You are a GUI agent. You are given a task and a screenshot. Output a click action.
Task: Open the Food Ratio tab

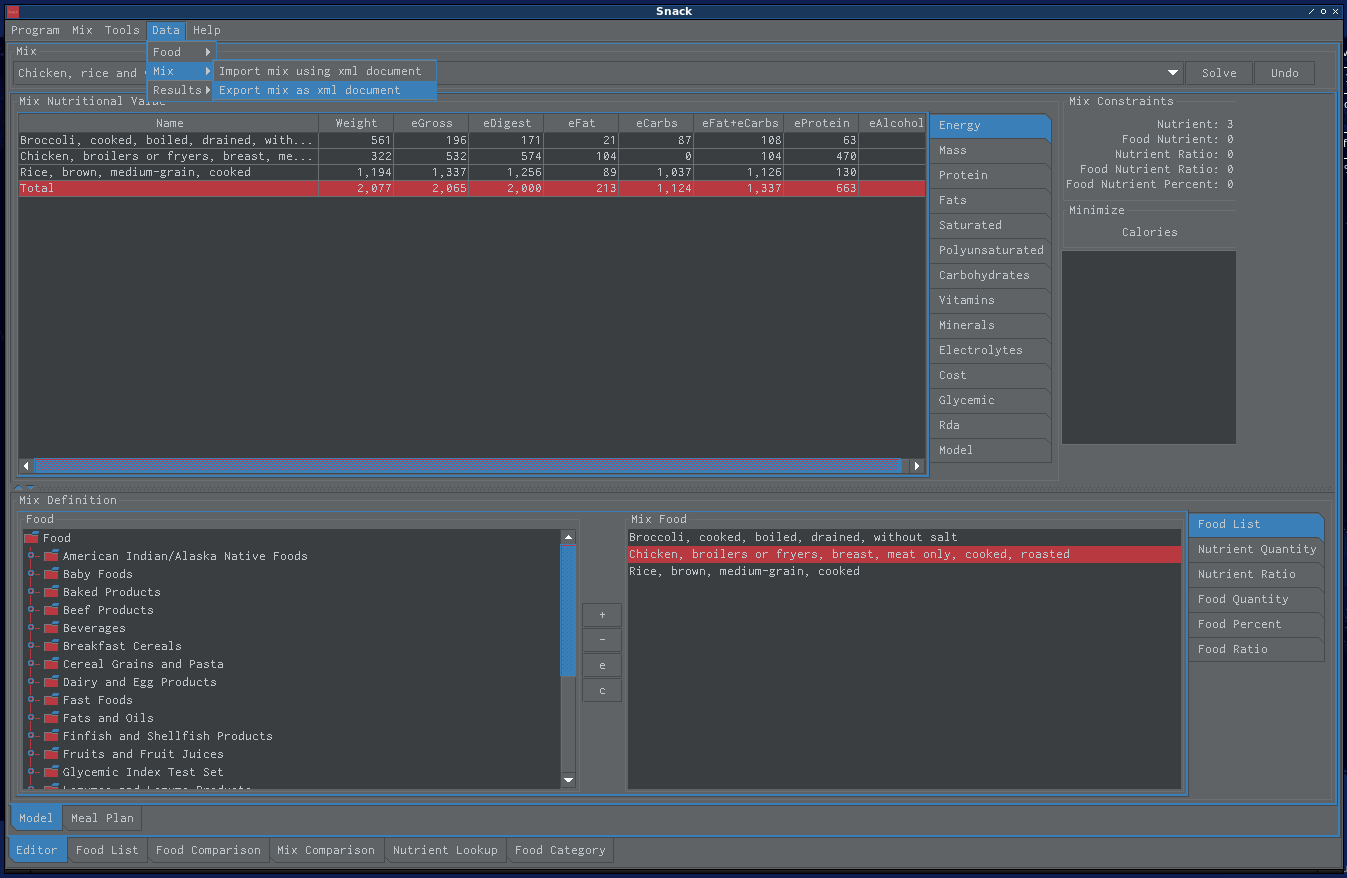pos(1256,650)
